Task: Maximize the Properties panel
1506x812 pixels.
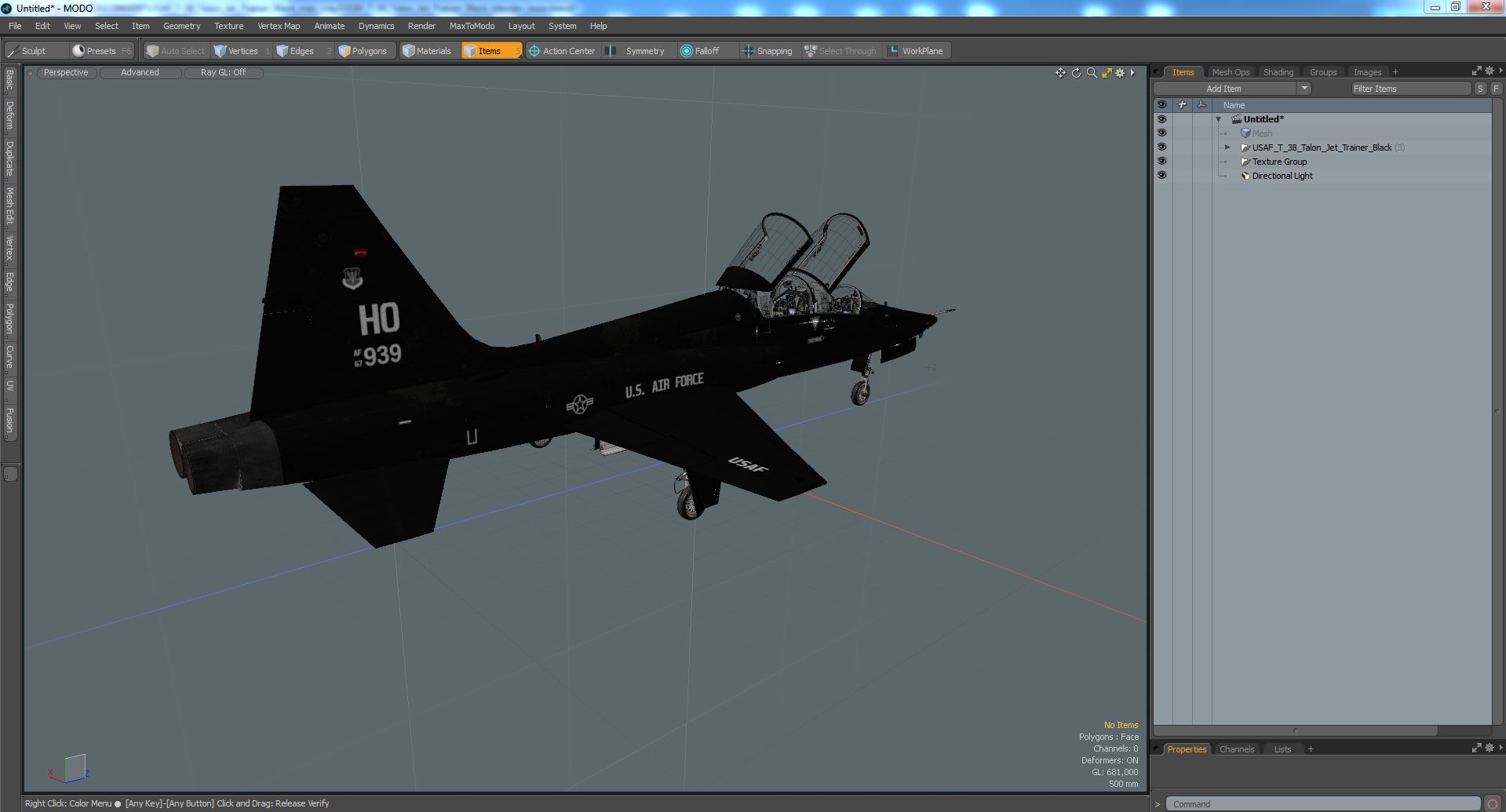Action: (x=1476, y=748)
